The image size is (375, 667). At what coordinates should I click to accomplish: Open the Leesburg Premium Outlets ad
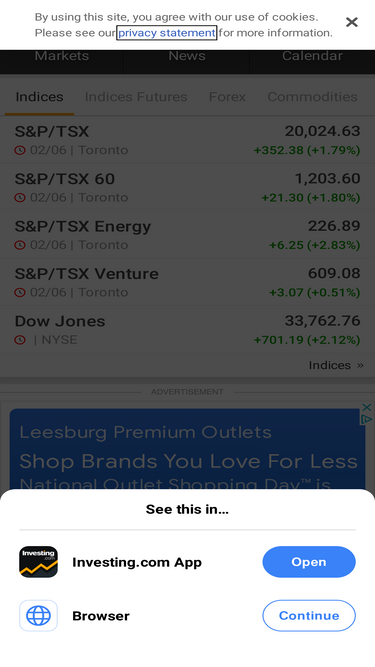point(187,449)
